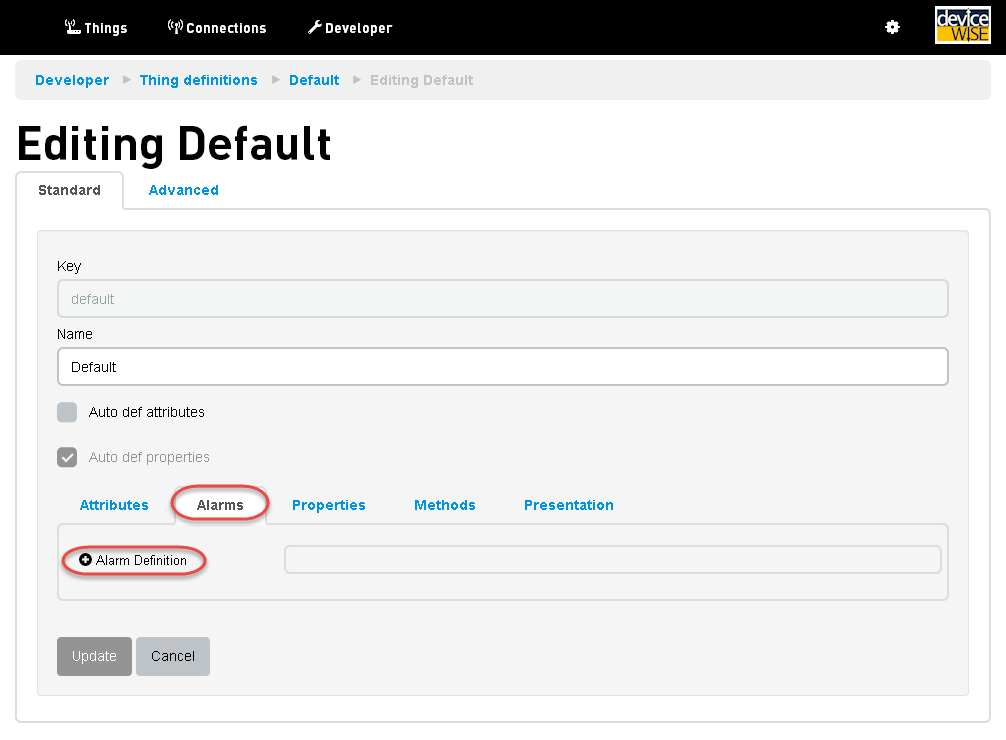
Task: Open the Things menu
Action: pyautogui.click(x=96, y=28)
